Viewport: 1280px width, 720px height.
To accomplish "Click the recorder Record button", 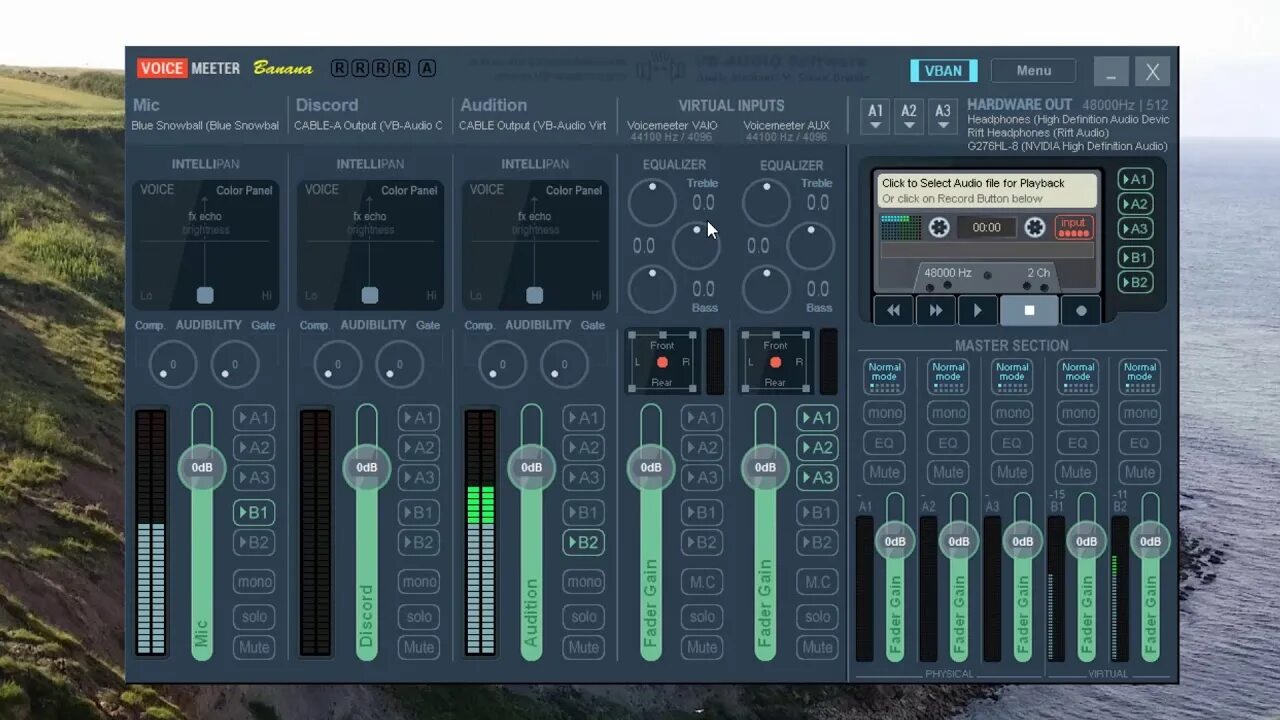I will (x=1081, y=311).
